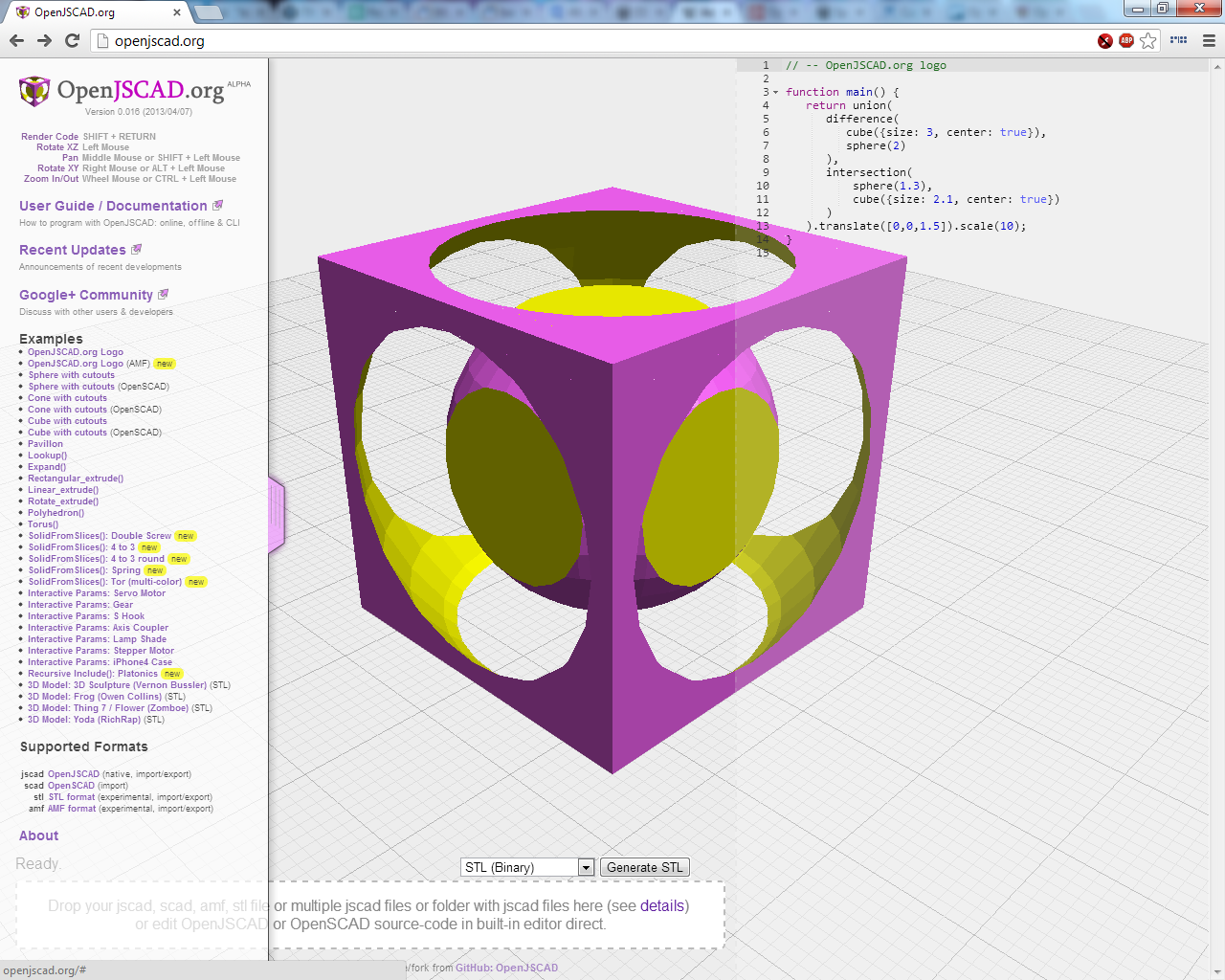The height and width of the screenshot is (980, 1225).
Task: Load Interactive Params: Gear example
Action: coord(80,605)
